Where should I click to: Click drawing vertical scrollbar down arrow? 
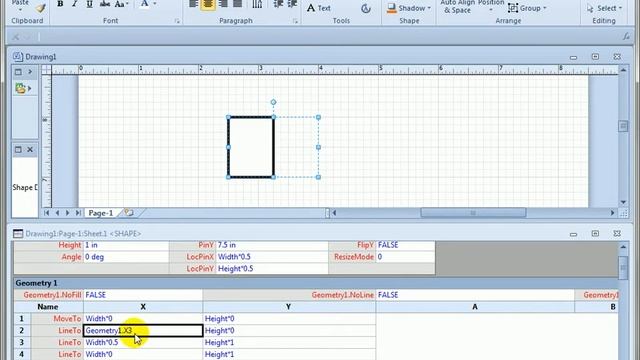(x=623, y=202)
